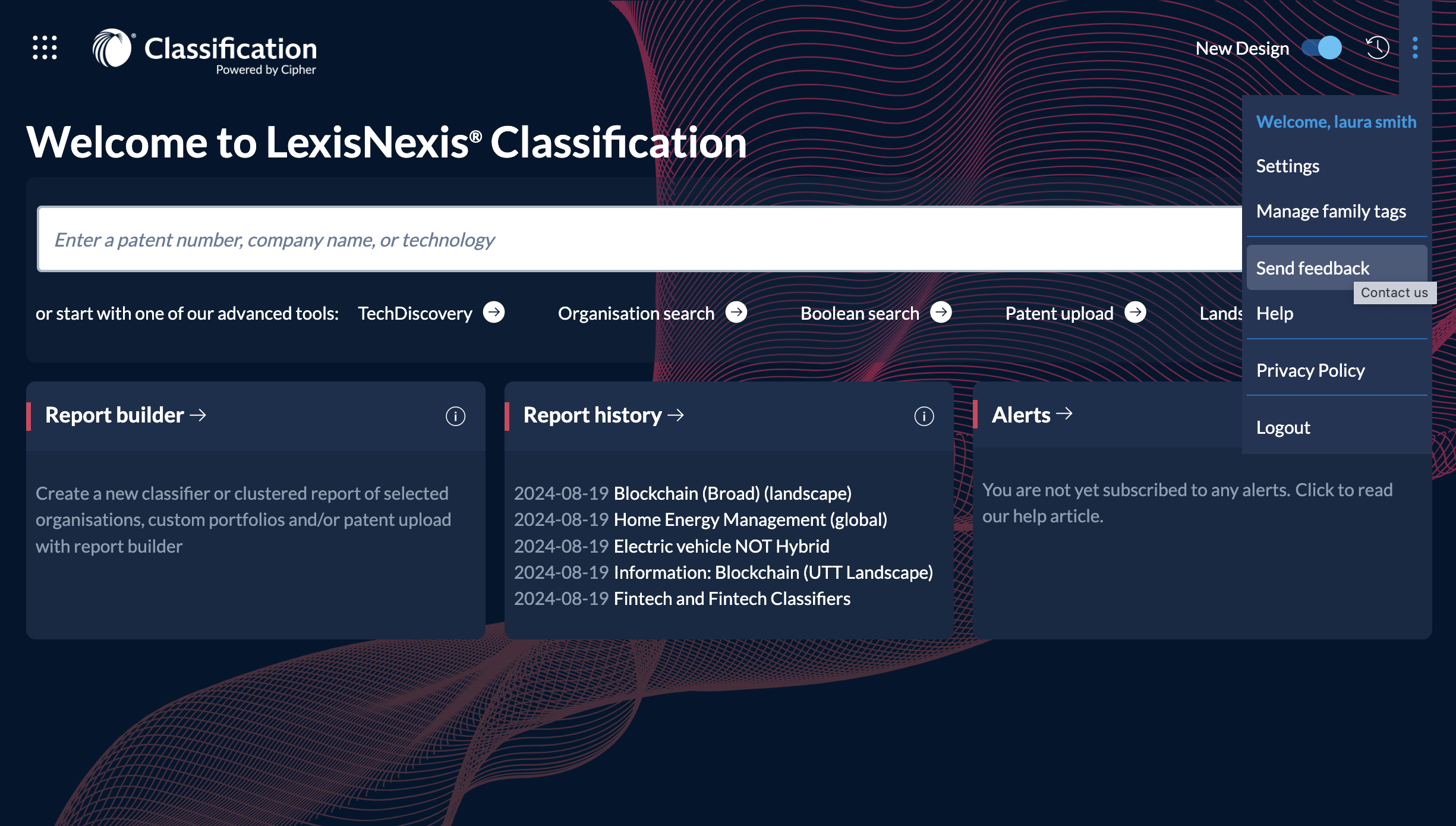Click the Welcome, laura smith heading
The image size is (1456, 826).
1336,122
